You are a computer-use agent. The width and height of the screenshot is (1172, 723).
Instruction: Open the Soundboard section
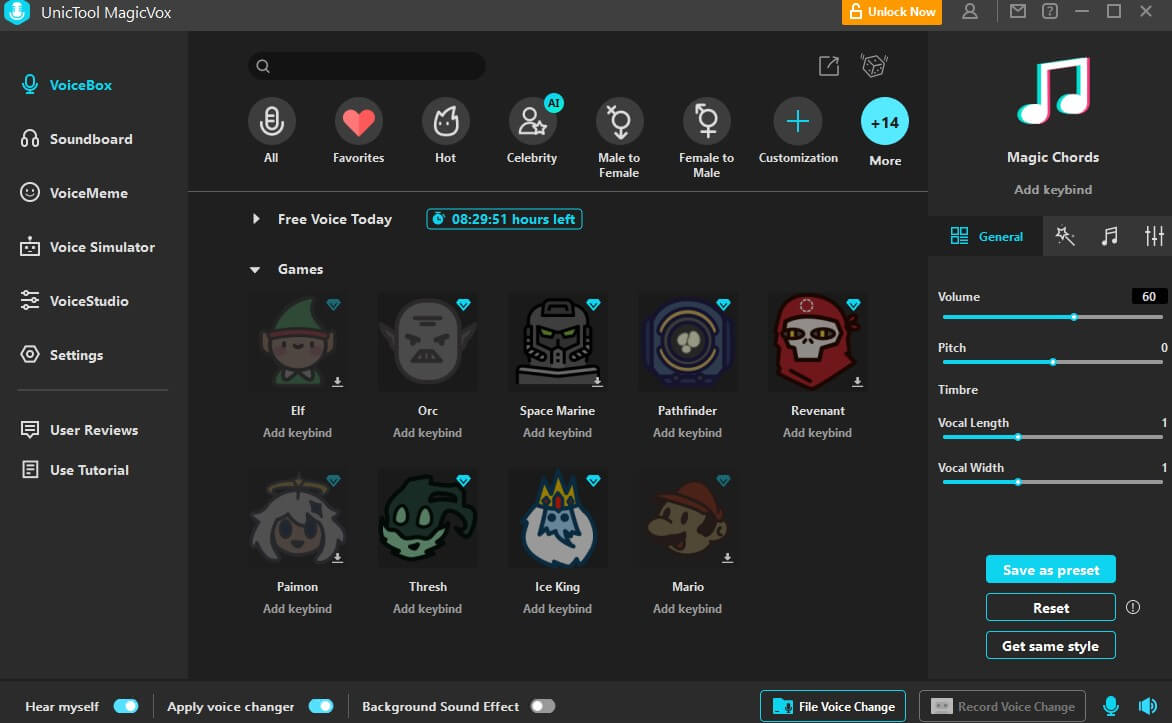76,139
